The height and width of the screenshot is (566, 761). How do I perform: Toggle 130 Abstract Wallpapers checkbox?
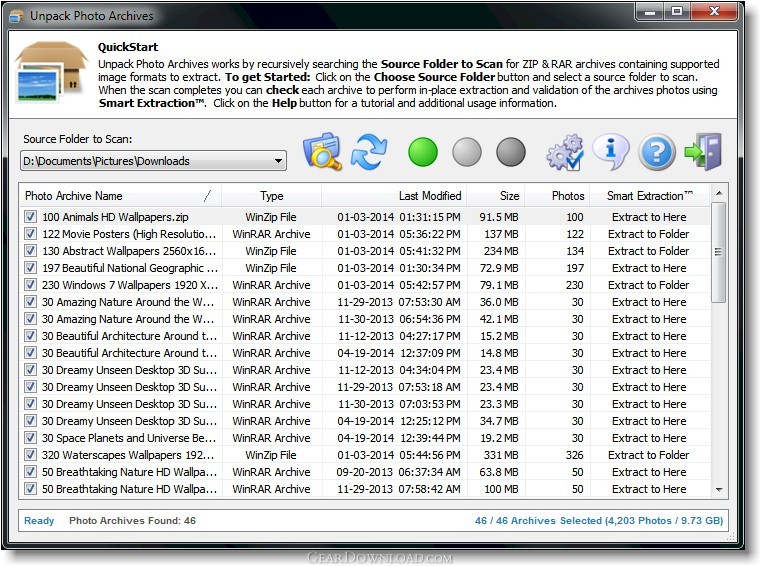click(x=30, y=250)
